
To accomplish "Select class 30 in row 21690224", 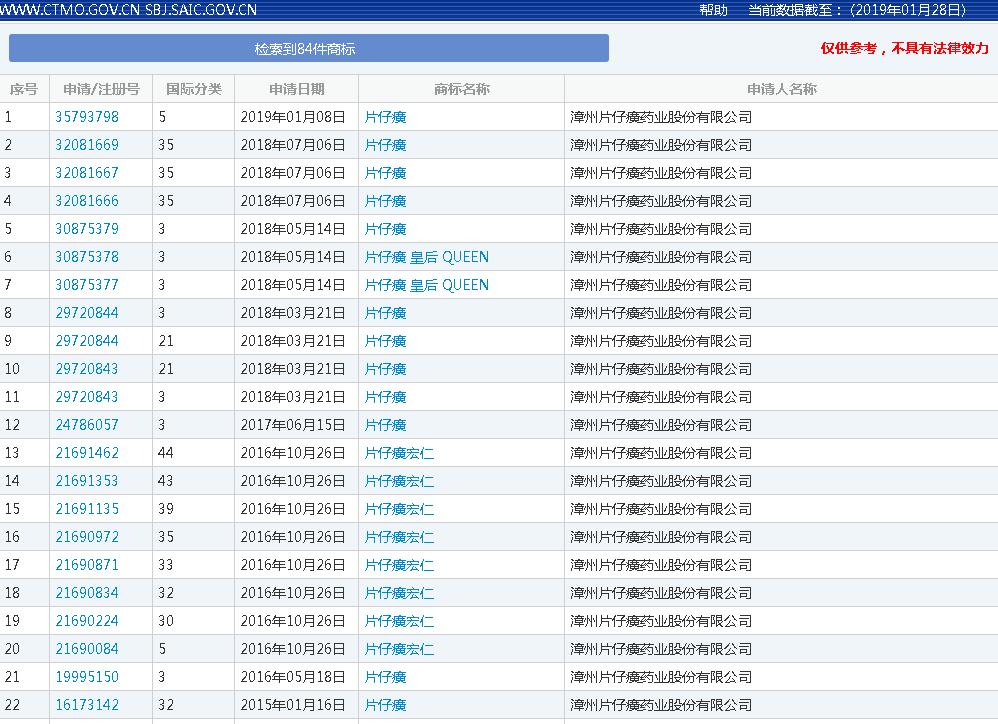I will pyautogui.click(x=166, y=621).
